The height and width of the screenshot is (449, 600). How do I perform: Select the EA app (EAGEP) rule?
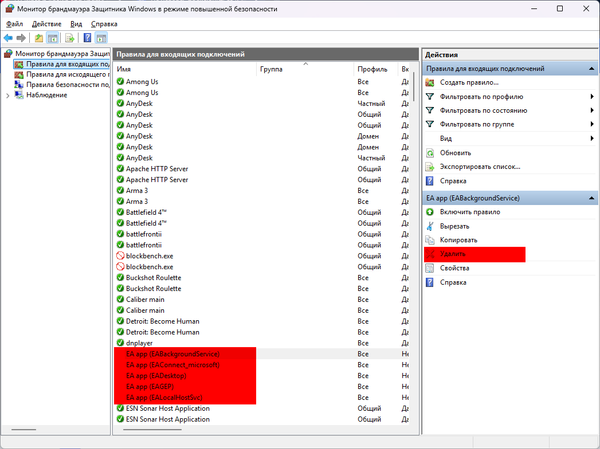click(x=262, y=387)
